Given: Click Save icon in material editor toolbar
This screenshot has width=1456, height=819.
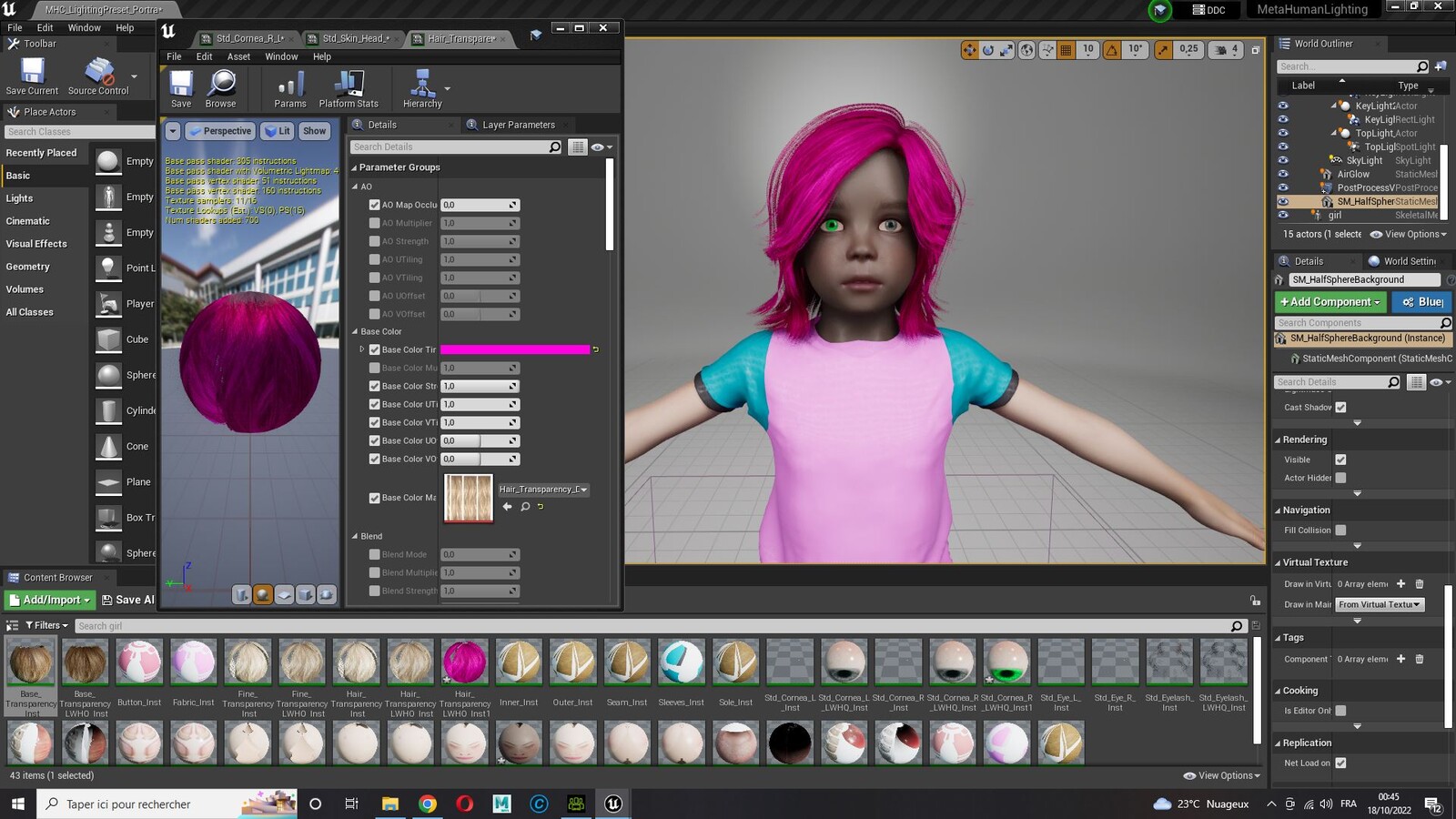Looking at the screenshot, I should pyautogui.click(x=181, y=89).
